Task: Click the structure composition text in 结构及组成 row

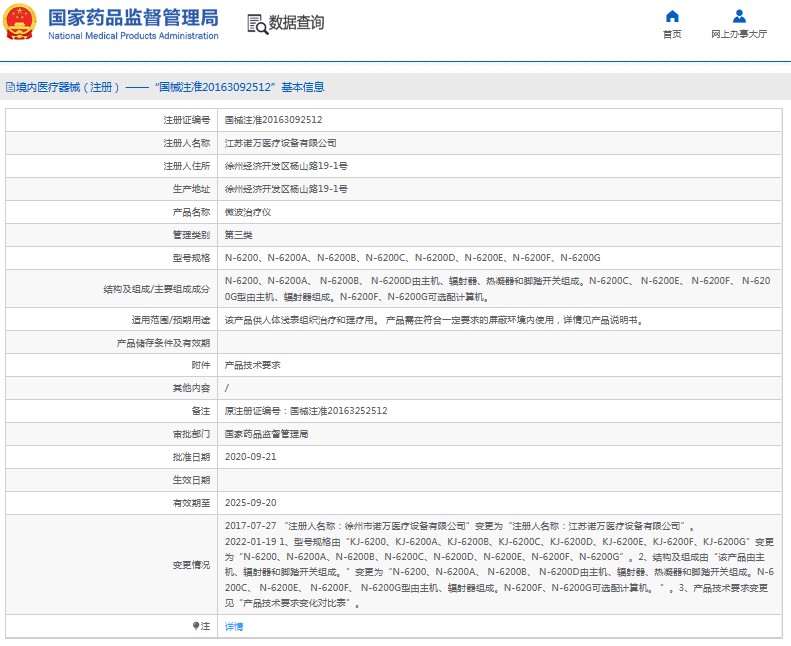Action: tap(497, 289)
